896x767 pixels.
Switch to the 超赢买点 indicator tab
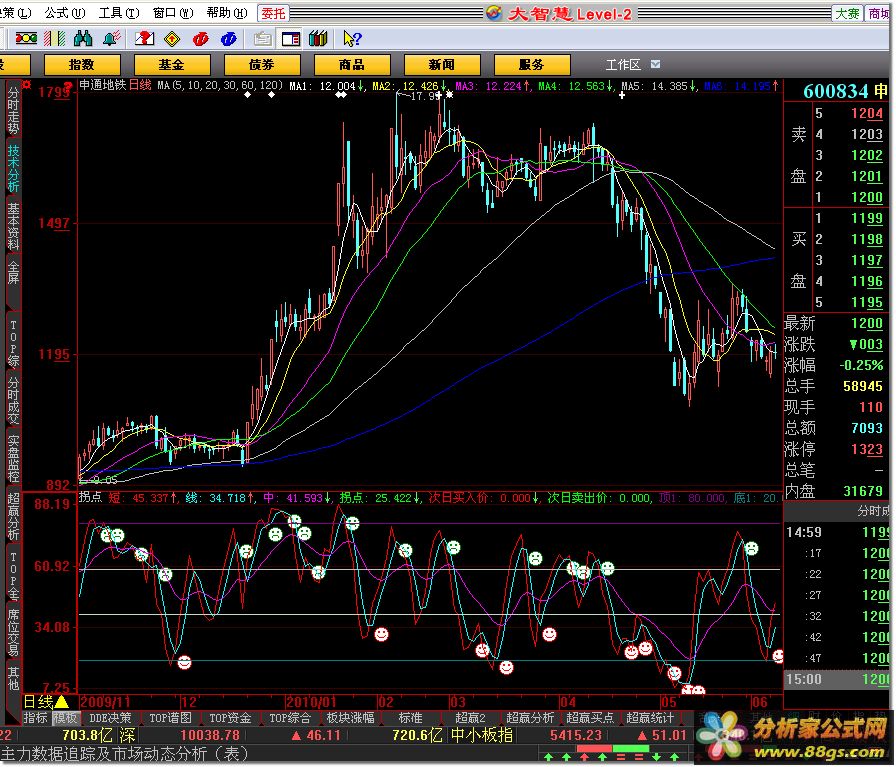click(x=590, y=718)
